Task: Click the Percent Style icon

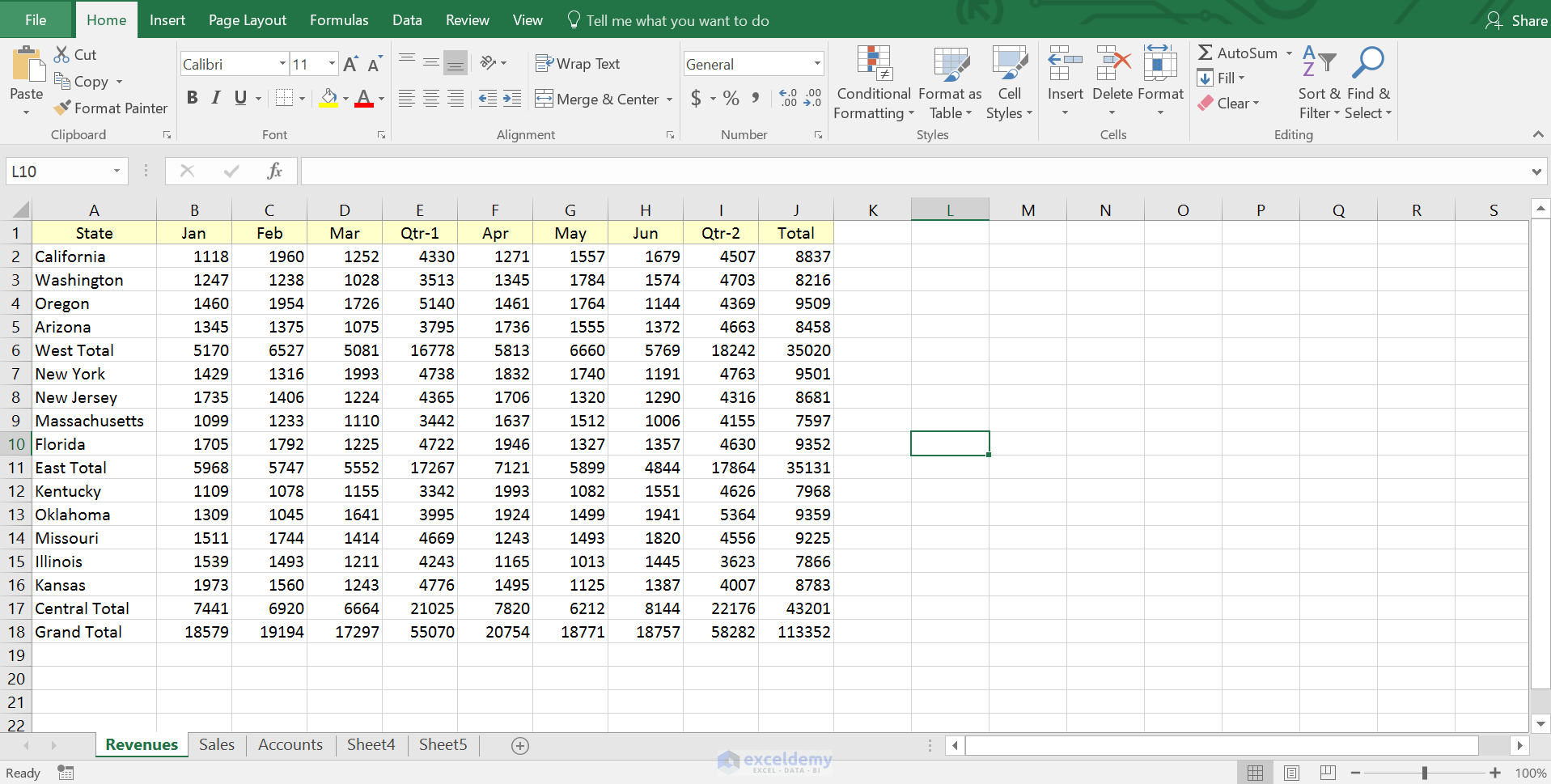Action: (731, 99)
